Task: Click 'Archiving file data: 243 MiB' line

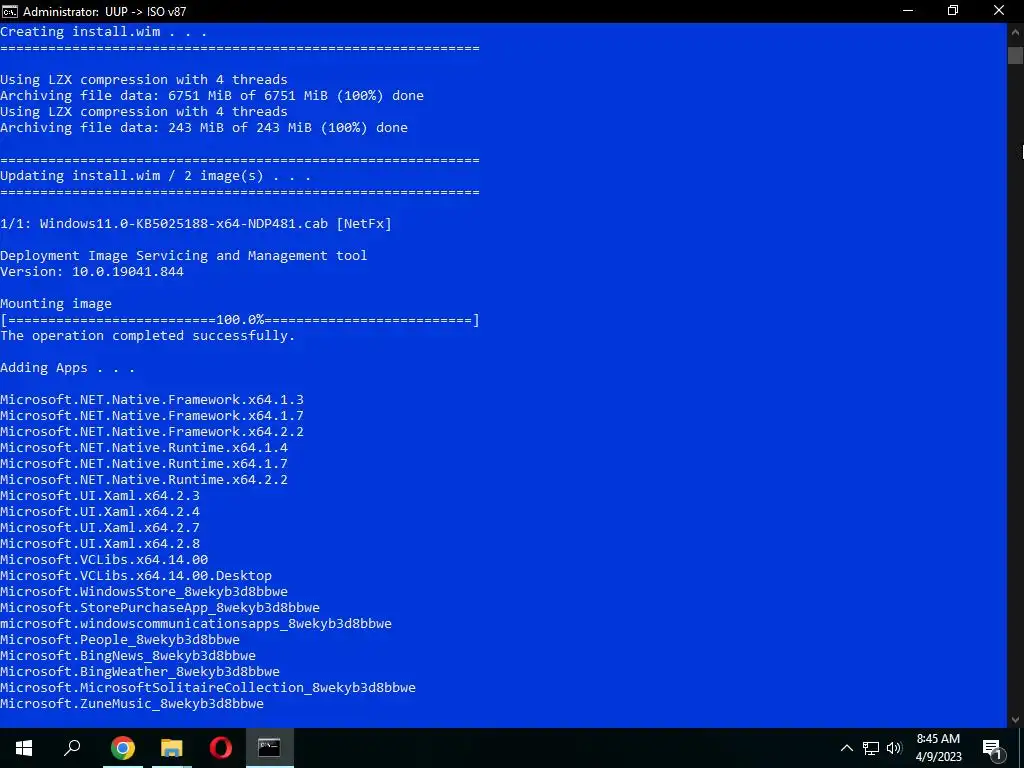Action: click(204, 127)
